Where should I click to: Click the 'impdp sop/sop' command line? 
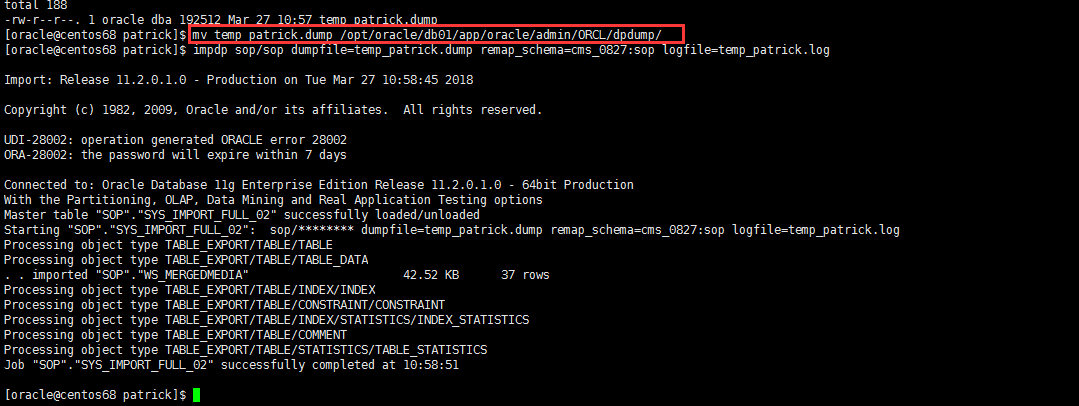(511, 50)
